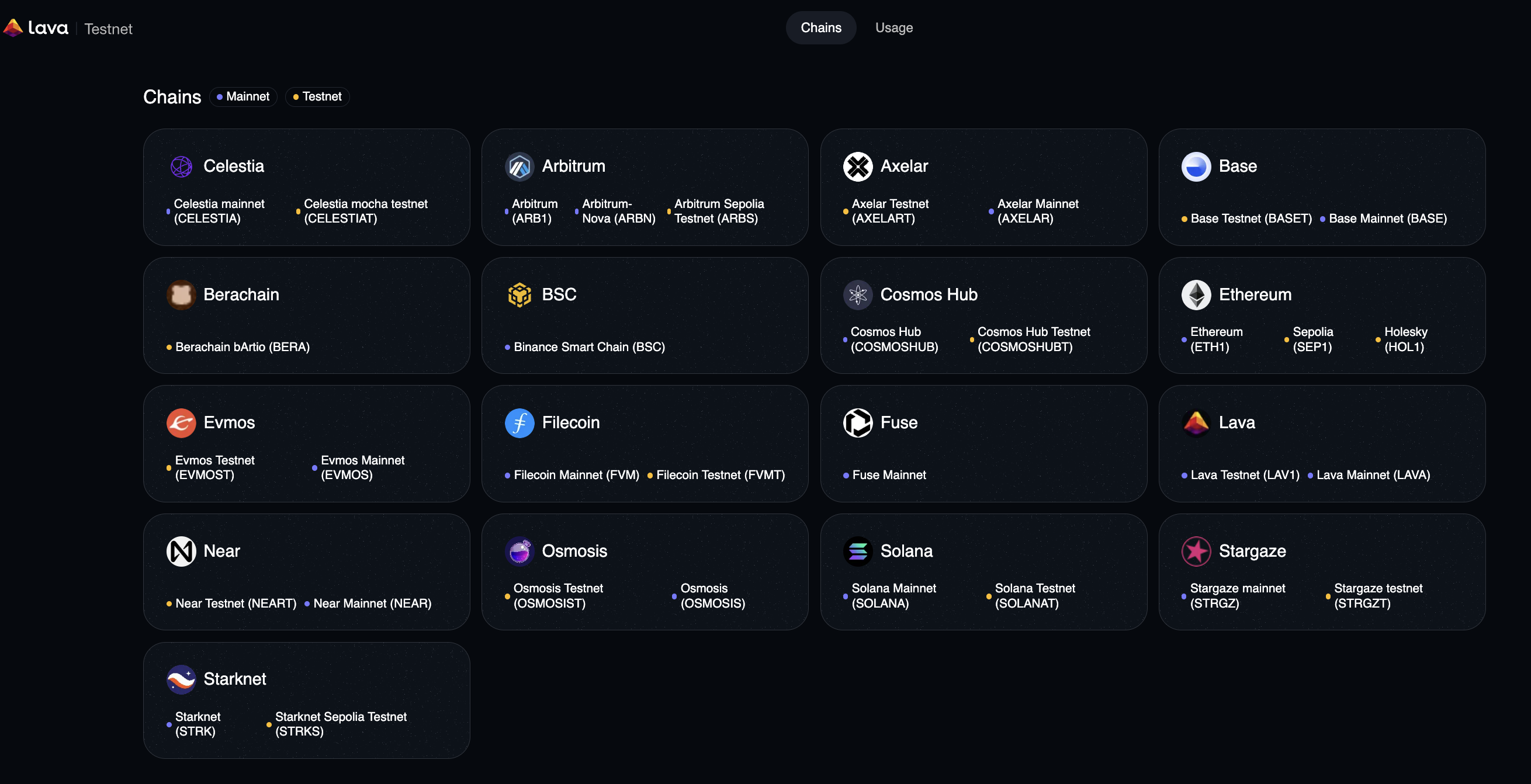Open Stargaze mainnet (STRGZ)
The image size is (1531, 784).
[x=1233, y=596]
